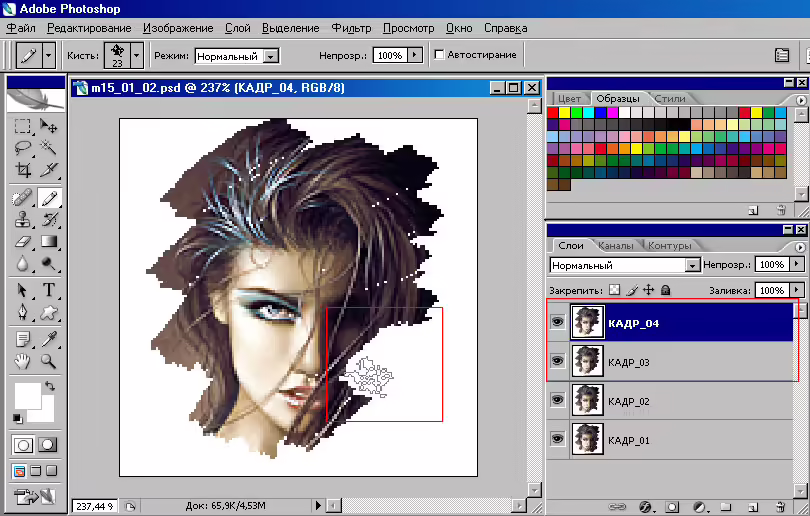Open the foreground color picker
This screenshot has width=810, height=516.
[27, 396]
